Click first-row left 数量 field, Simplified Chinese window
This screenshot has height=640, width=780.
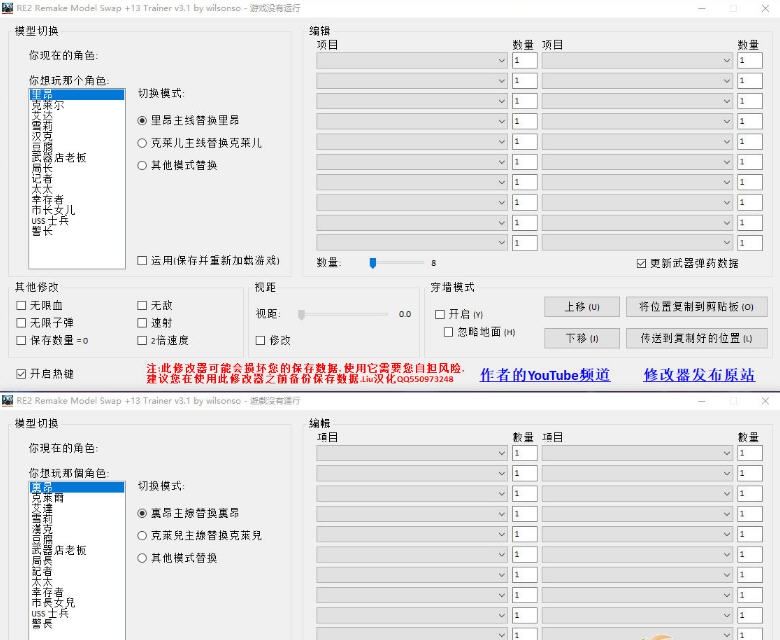tap(525, 61)
